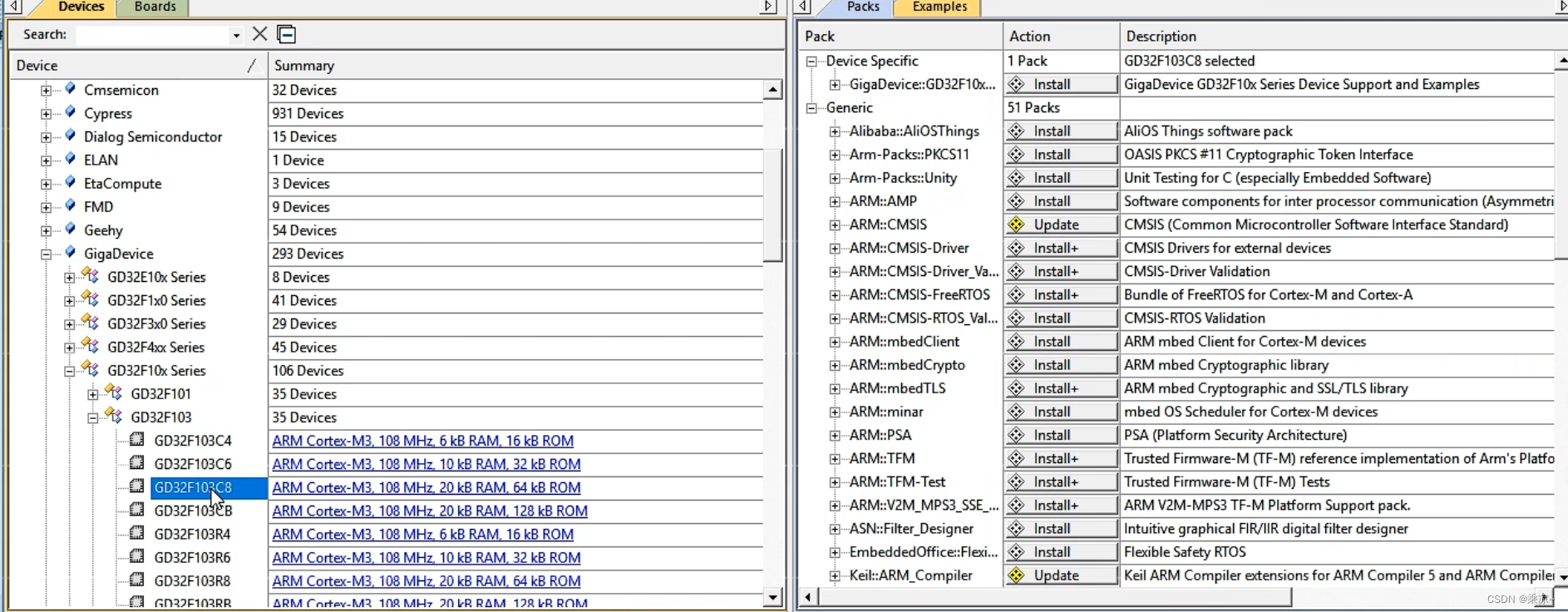
Task: Click the GigaDevice vendor diamond icon
Action: click(71, 252)
